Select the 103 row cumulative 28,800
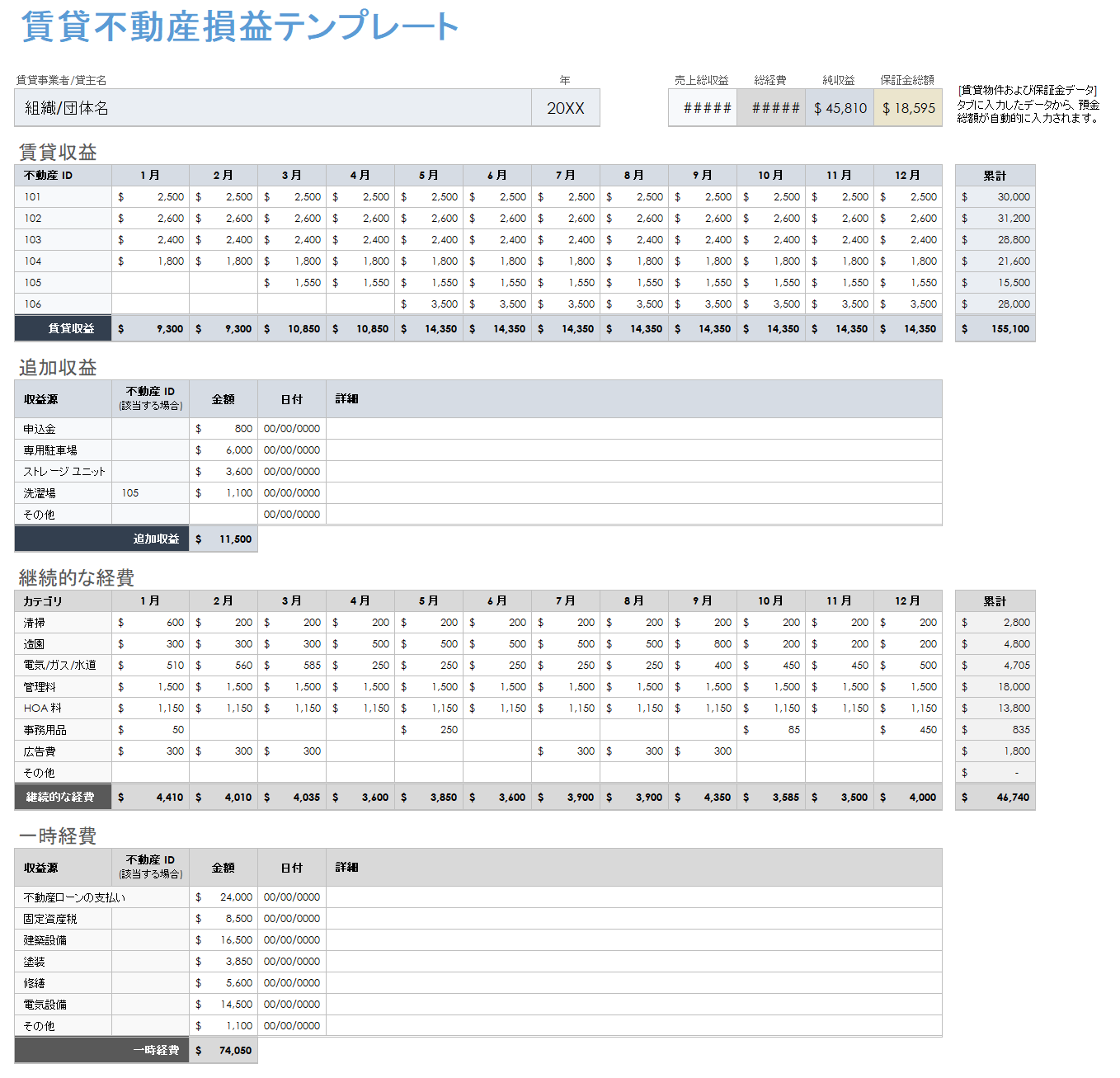The height and width of the screenshot is (1078, 1120). 995,240
